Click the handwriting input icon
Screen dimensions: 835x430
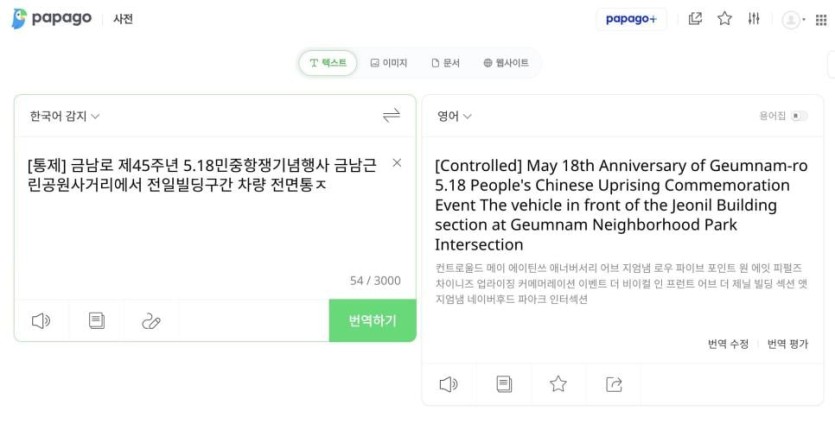pyautogui.click(x=151, y=321)
